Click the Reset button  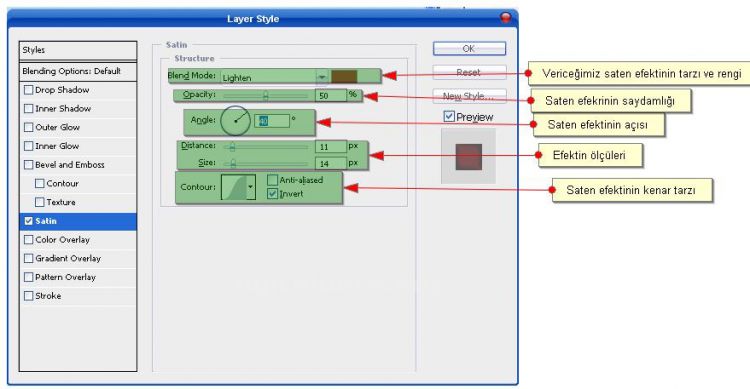point(469,72)
